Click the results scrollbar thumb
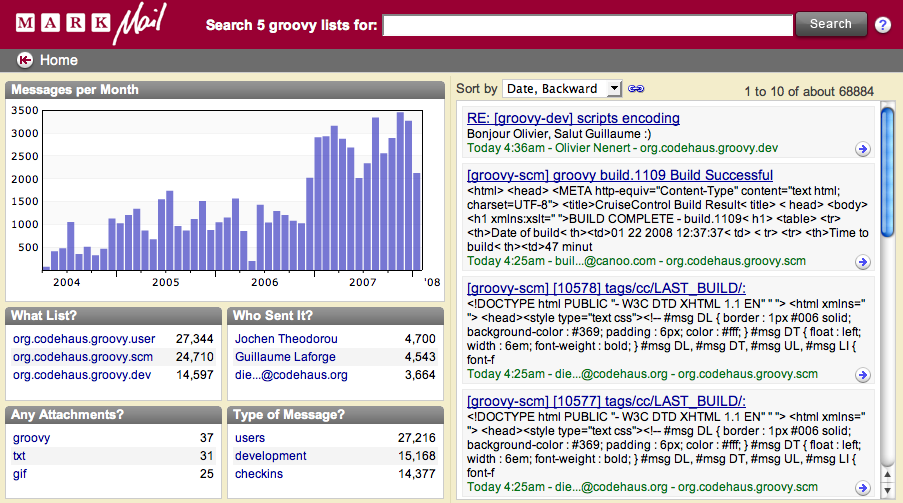903x503 pixels. click(887, 172)
